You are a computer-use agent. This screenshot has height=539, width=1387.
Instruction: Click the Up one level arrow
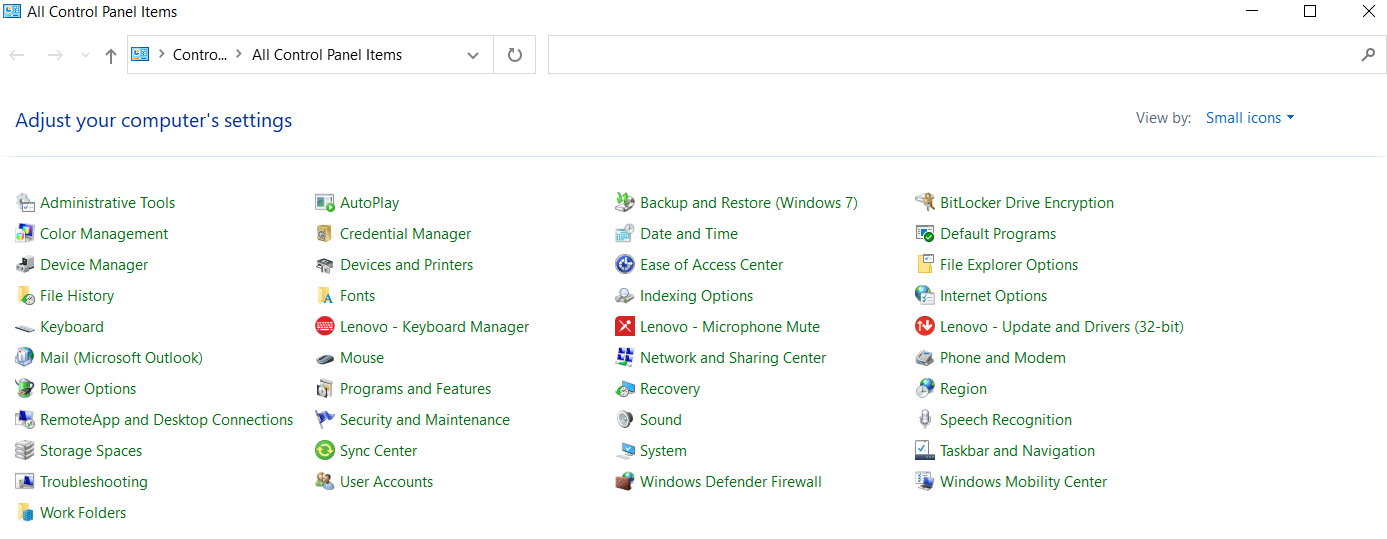click(111, 56)
